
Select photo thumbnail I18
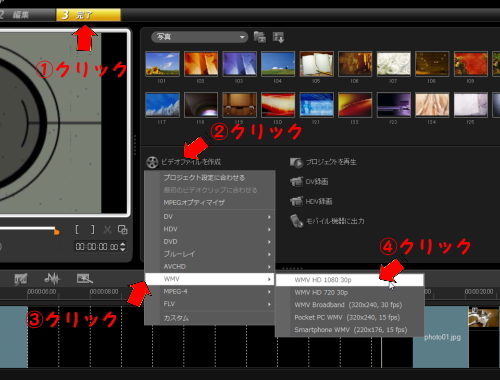[201, 105]
